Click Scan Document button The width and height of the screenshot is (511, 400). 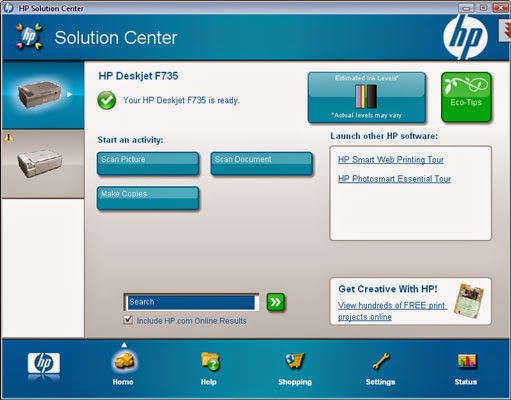point(262,163)
